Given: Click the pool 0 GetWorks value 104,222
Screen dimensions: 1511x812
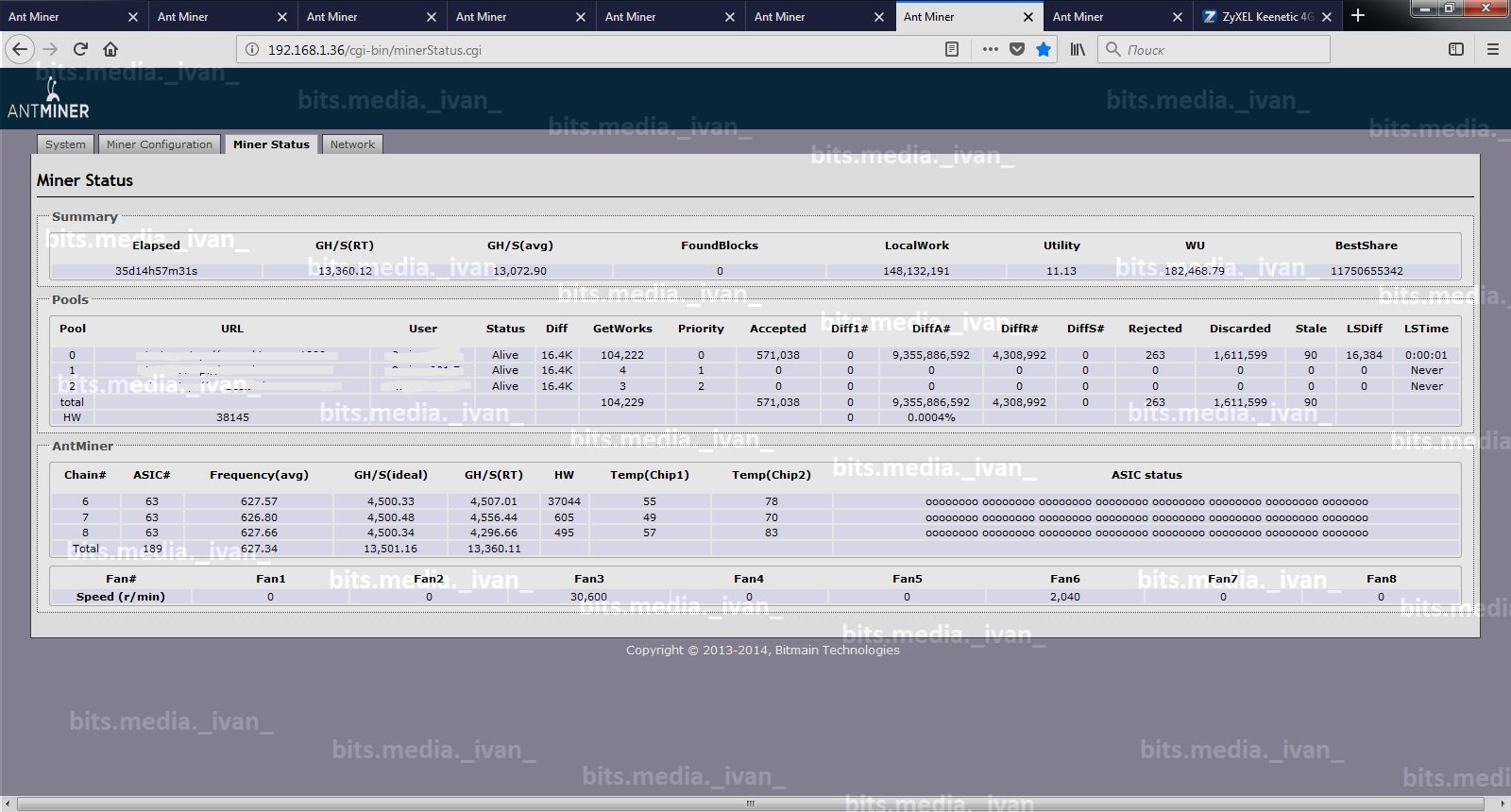Looking at the screenshot, I should pyautogui.click(x=622, y=355).
